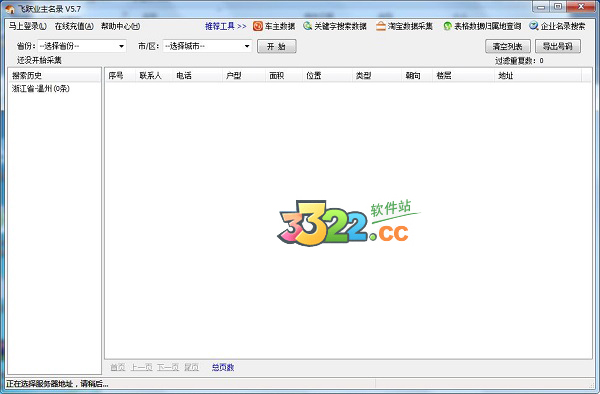The height and width of the screenshot is (394, 600).
Task: Open the 帮助中心 menu
Action: (121, 26)
